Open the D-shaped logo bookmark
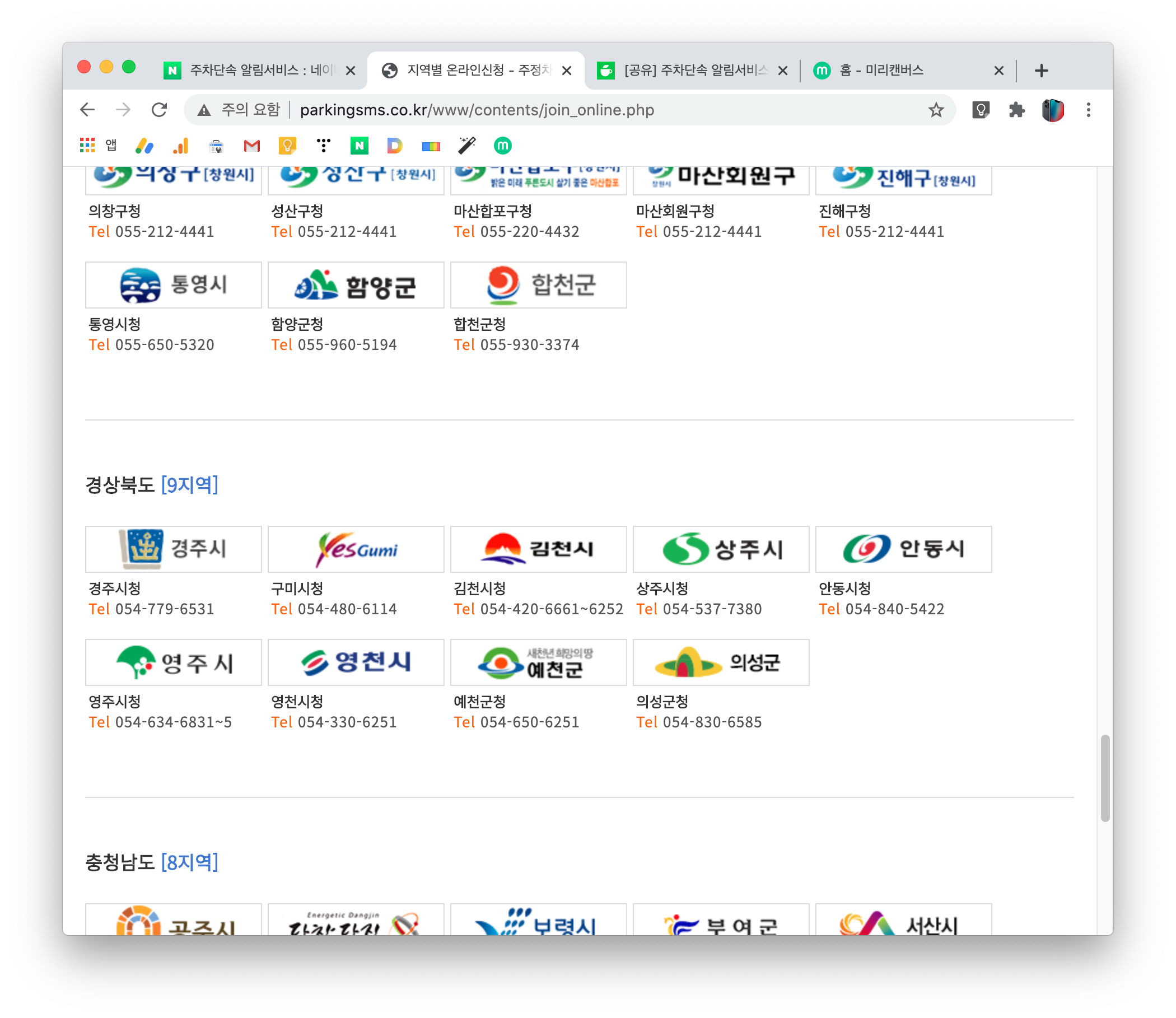 click(395, 146)
